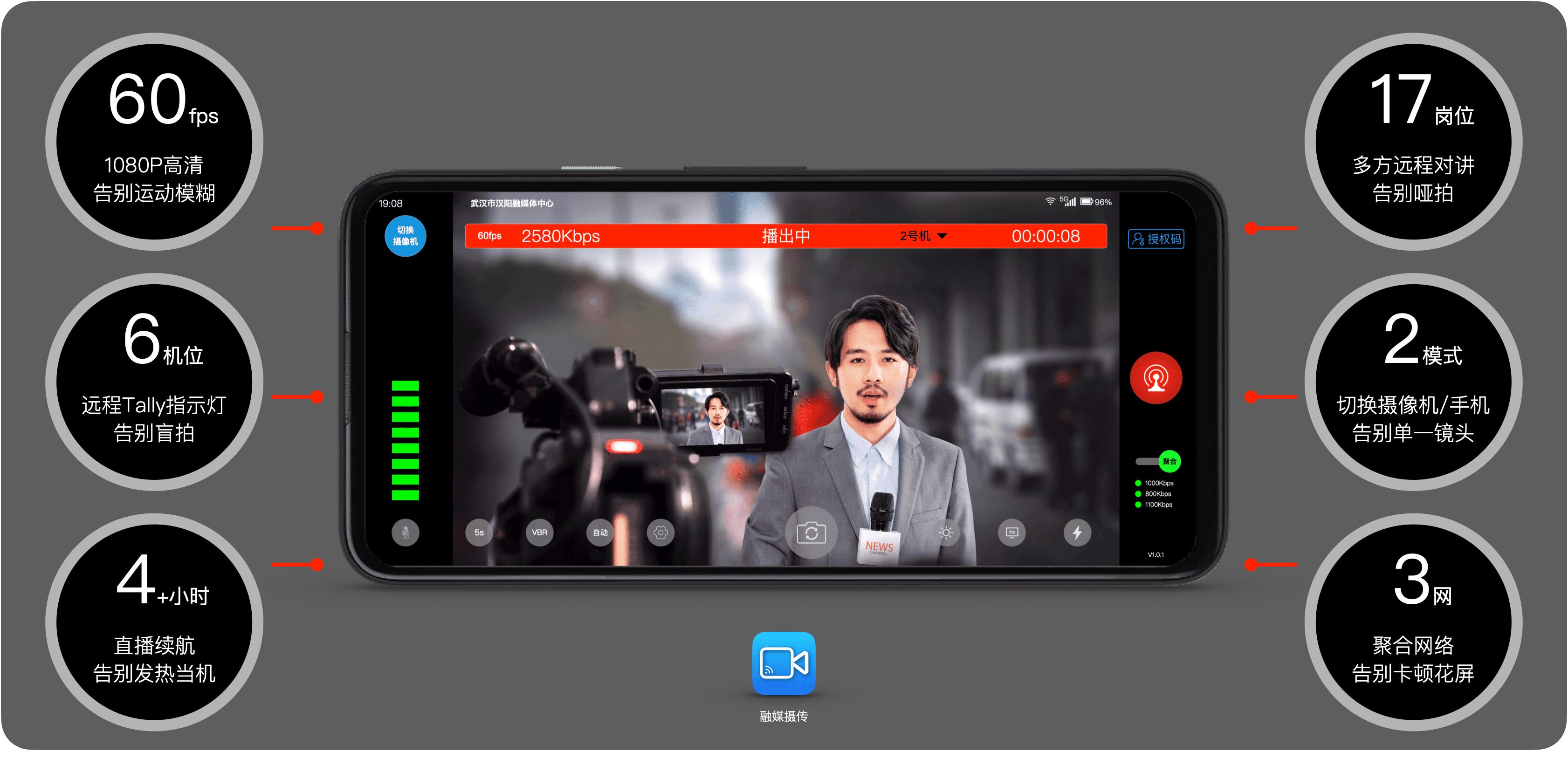Click the 60fps frame rate label
The height and width of the screenshot is (765, 1568).
[x=489, y=236]
